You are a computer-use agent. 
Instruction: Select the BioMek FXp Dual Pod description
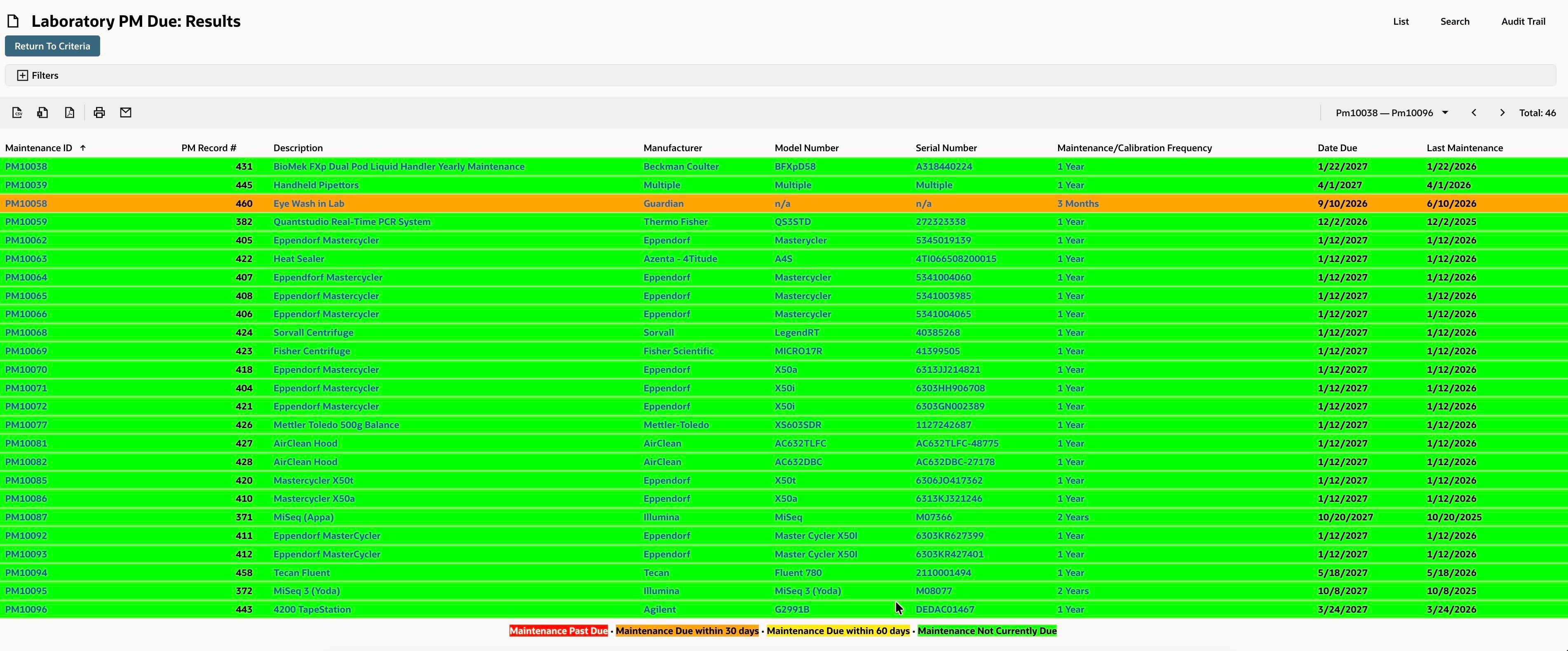(399, 167)
